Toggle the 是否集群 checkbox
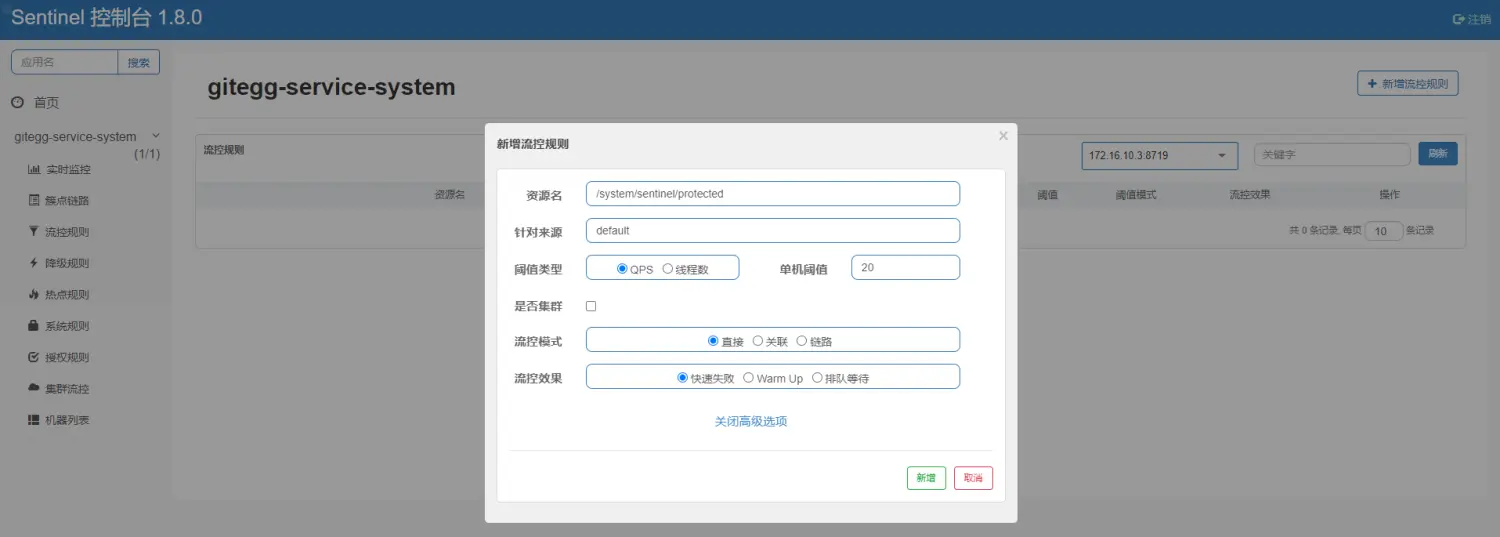This screenshot has width=1500, height=537. [591, 306]
